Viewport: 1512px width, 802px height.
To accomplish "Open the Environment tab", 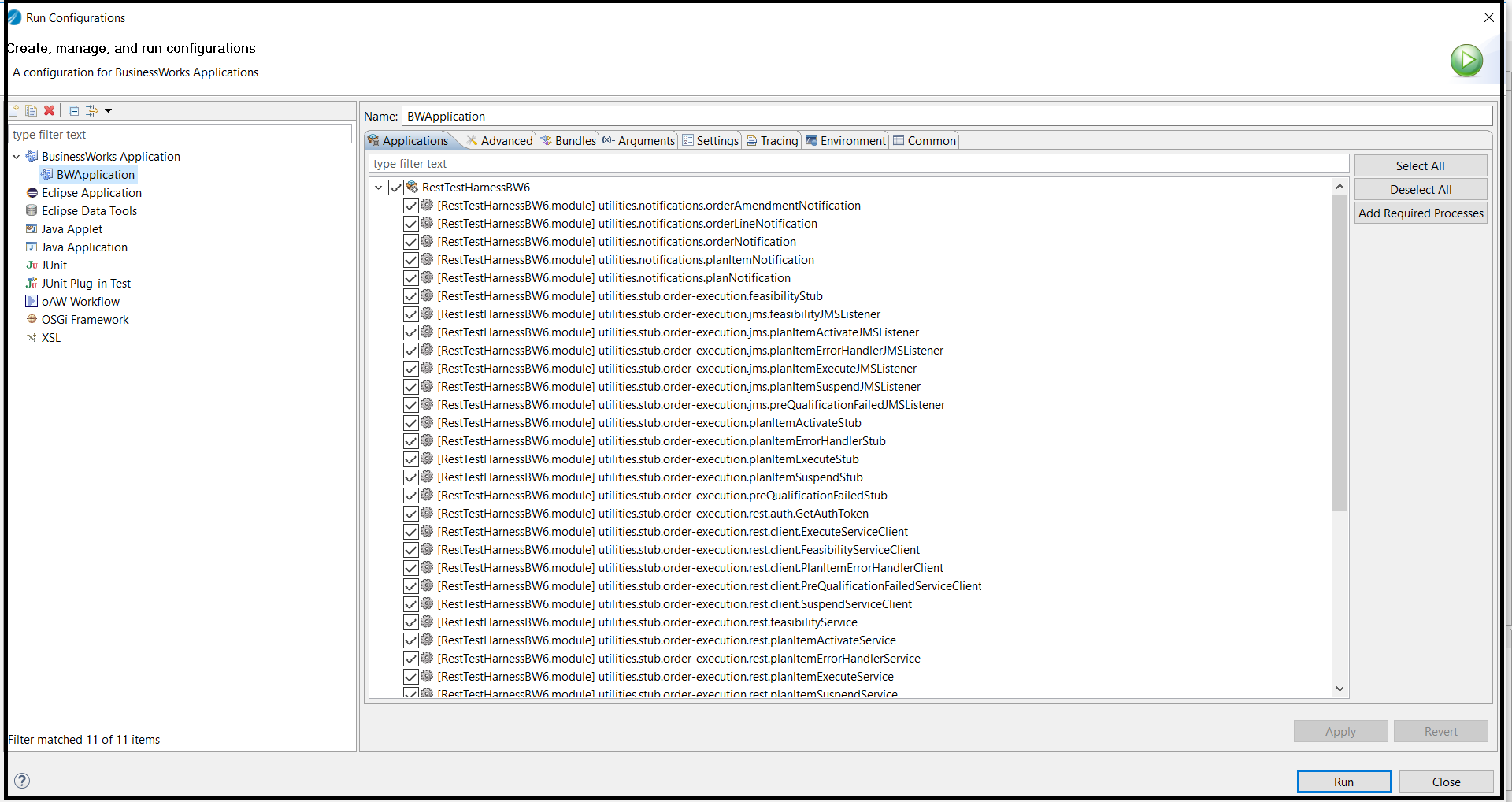I will click(x=845, y=140).
